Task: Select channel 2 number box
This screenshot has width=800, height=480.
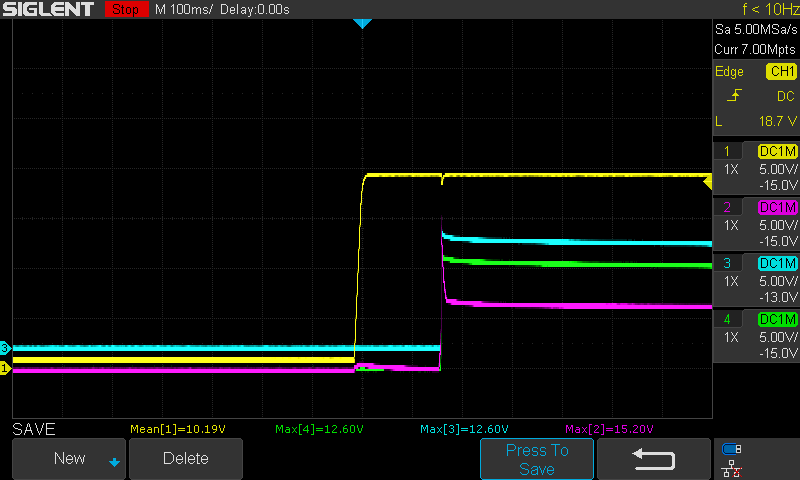Action: coord(727,207)
